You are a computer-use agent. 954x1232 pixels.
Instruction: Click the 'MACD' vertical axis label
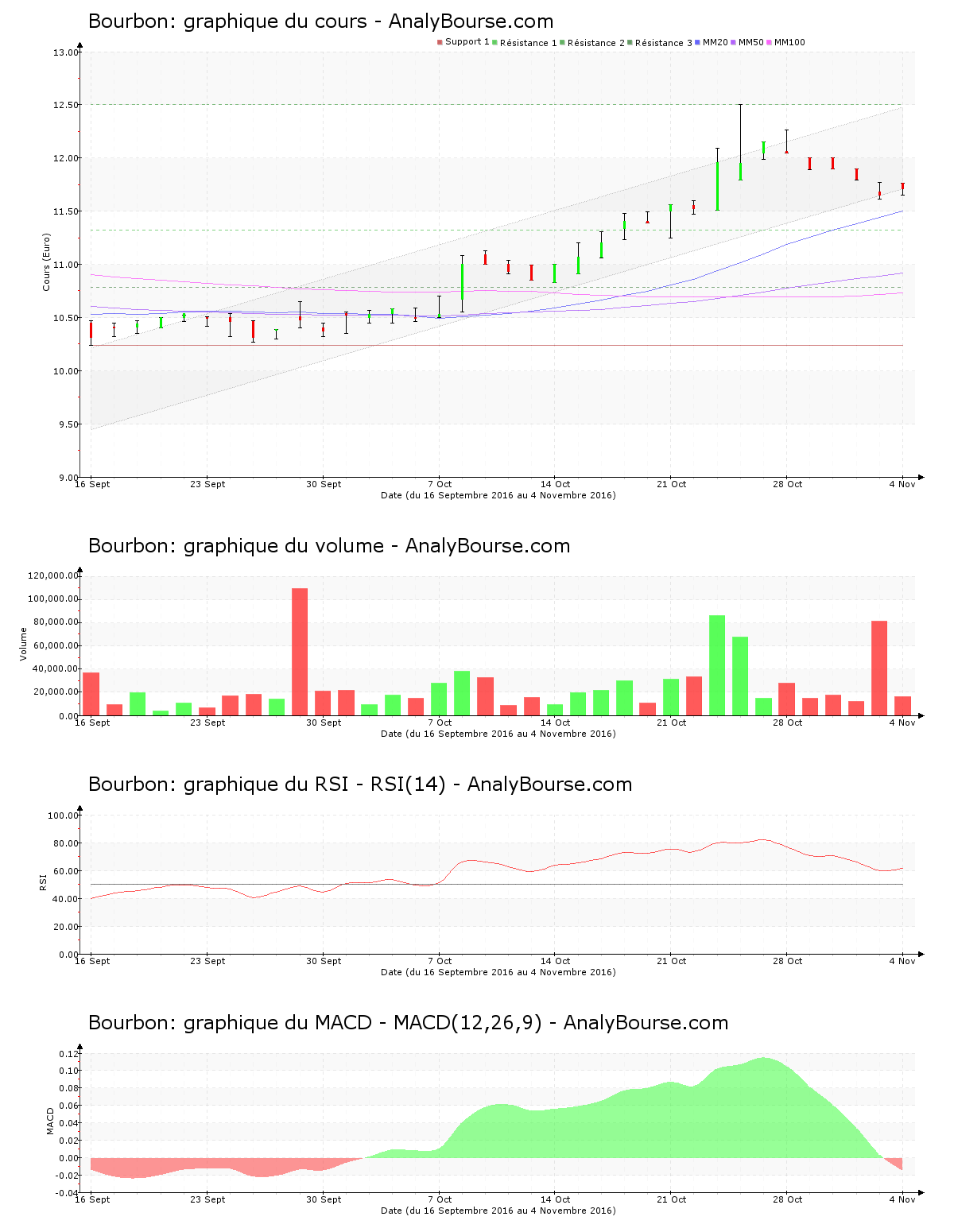point(50,1121)
